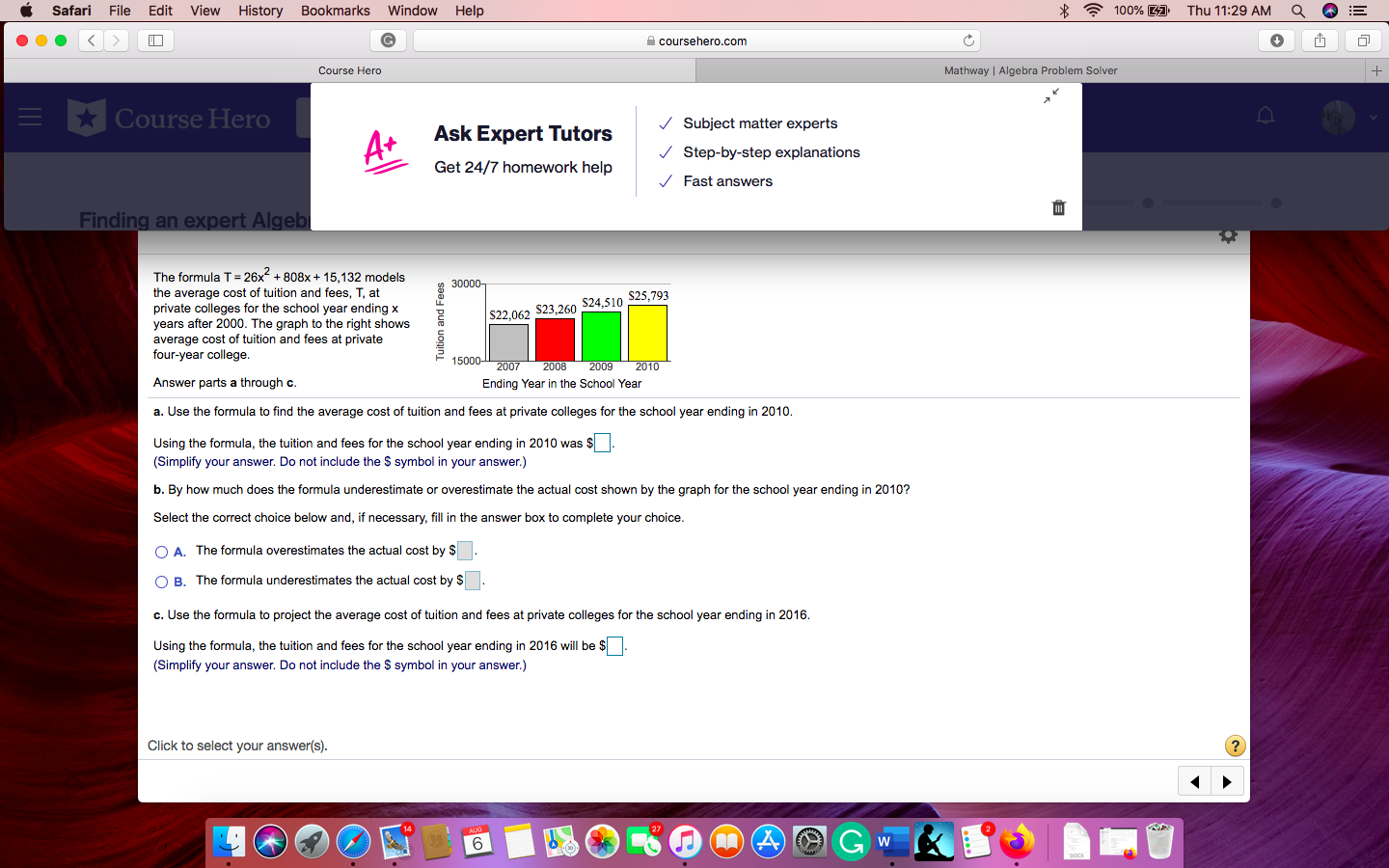1389x868 pixels.
Task: Show all tabs overview button
Action: tap(1363, 41)
